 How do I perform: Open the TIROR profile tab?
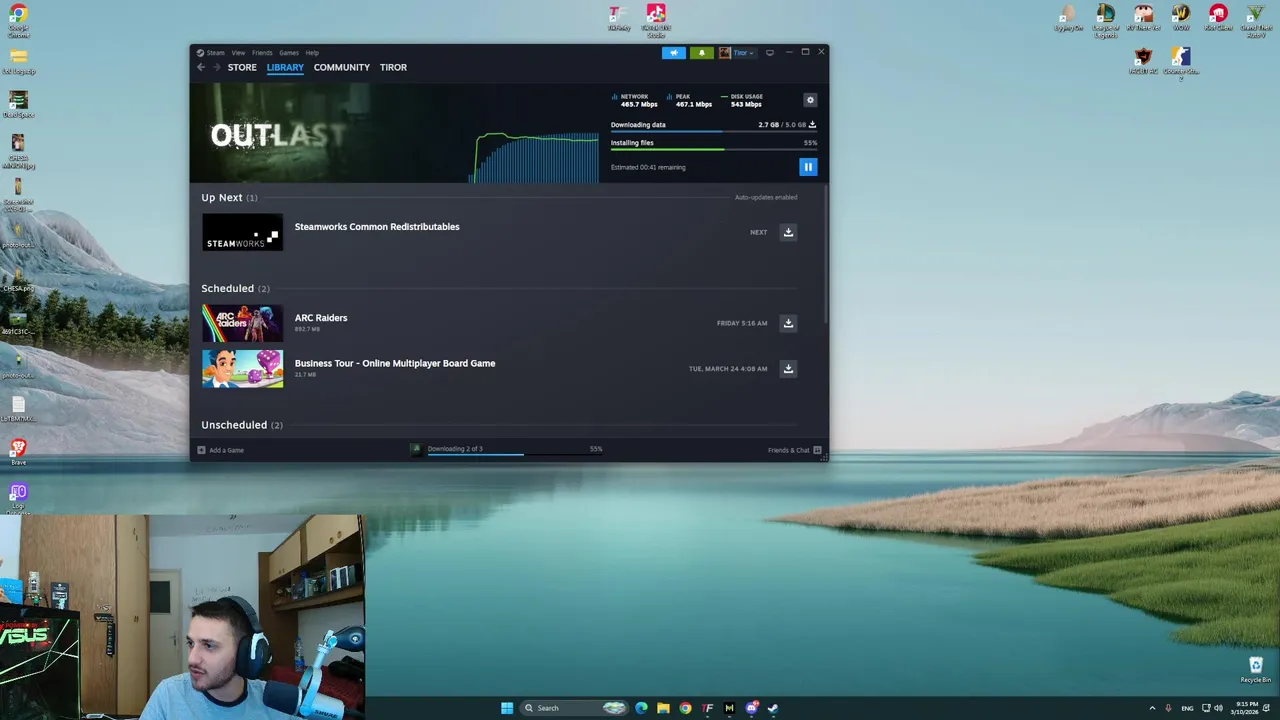pos(393,67)
